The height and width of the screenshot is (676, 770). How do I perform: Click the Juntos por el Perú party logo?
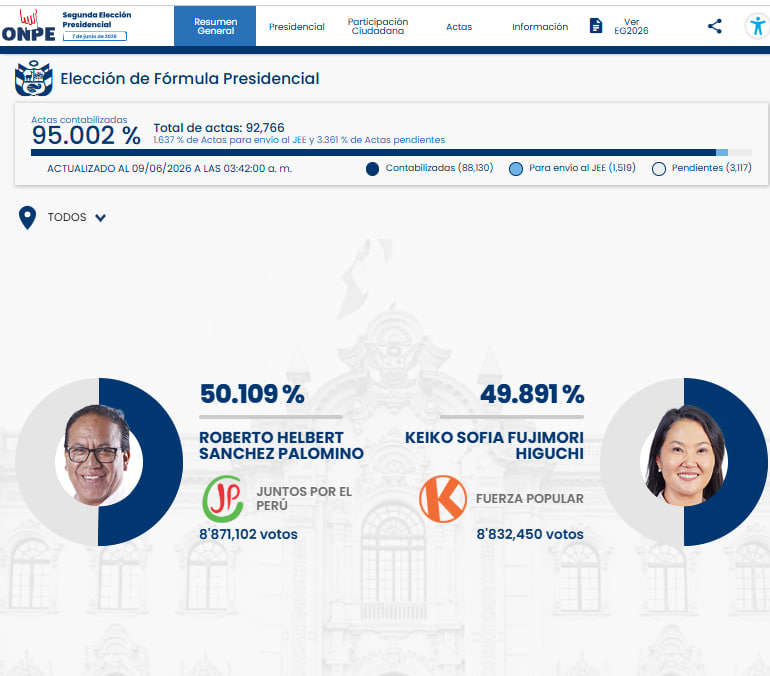coord(223,499)
